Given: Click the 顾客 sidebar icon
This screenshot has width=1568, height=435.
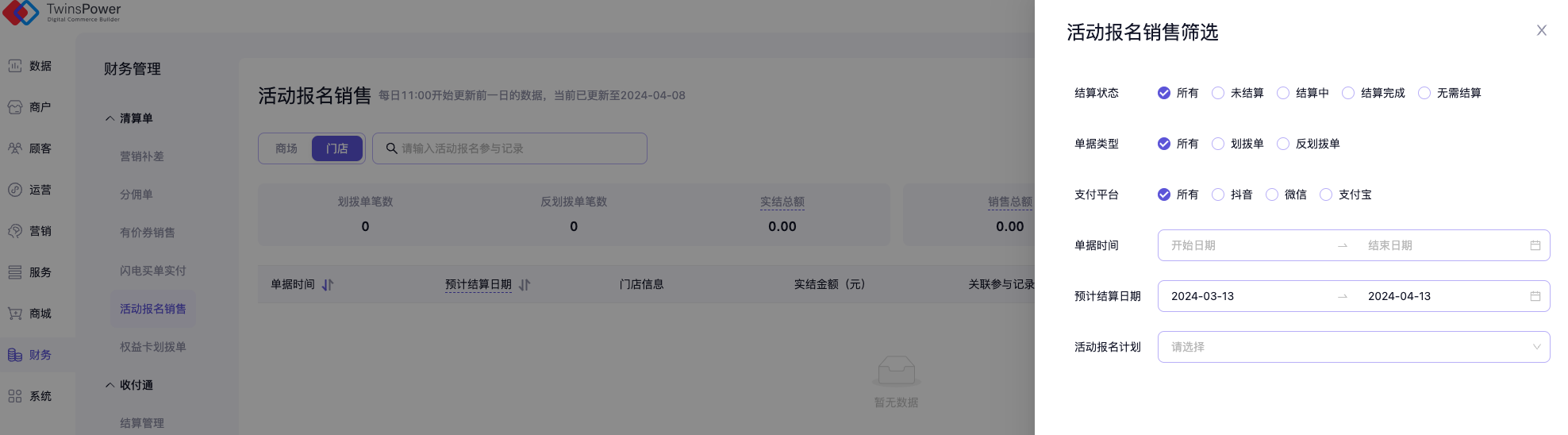Looking at the screenshot, I should [15, 148].
